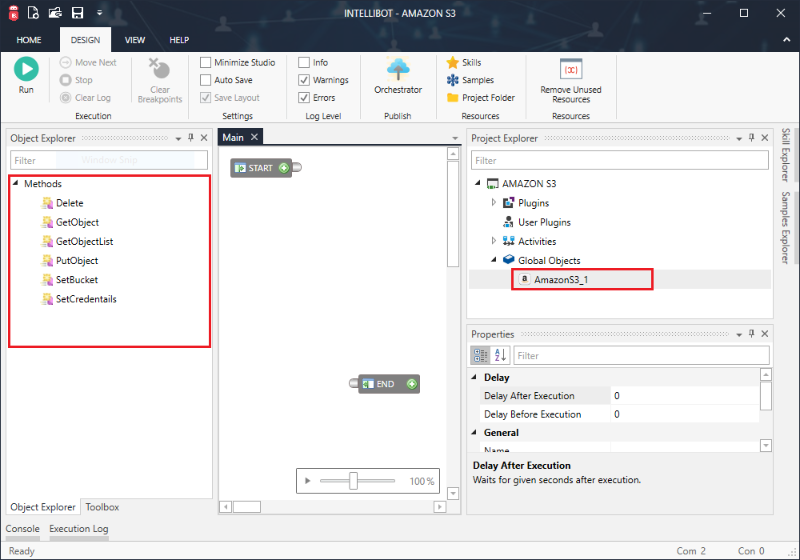
Task: Pin the Object Explorer panel
Action: pyautogui.click(x=191, y=138)
